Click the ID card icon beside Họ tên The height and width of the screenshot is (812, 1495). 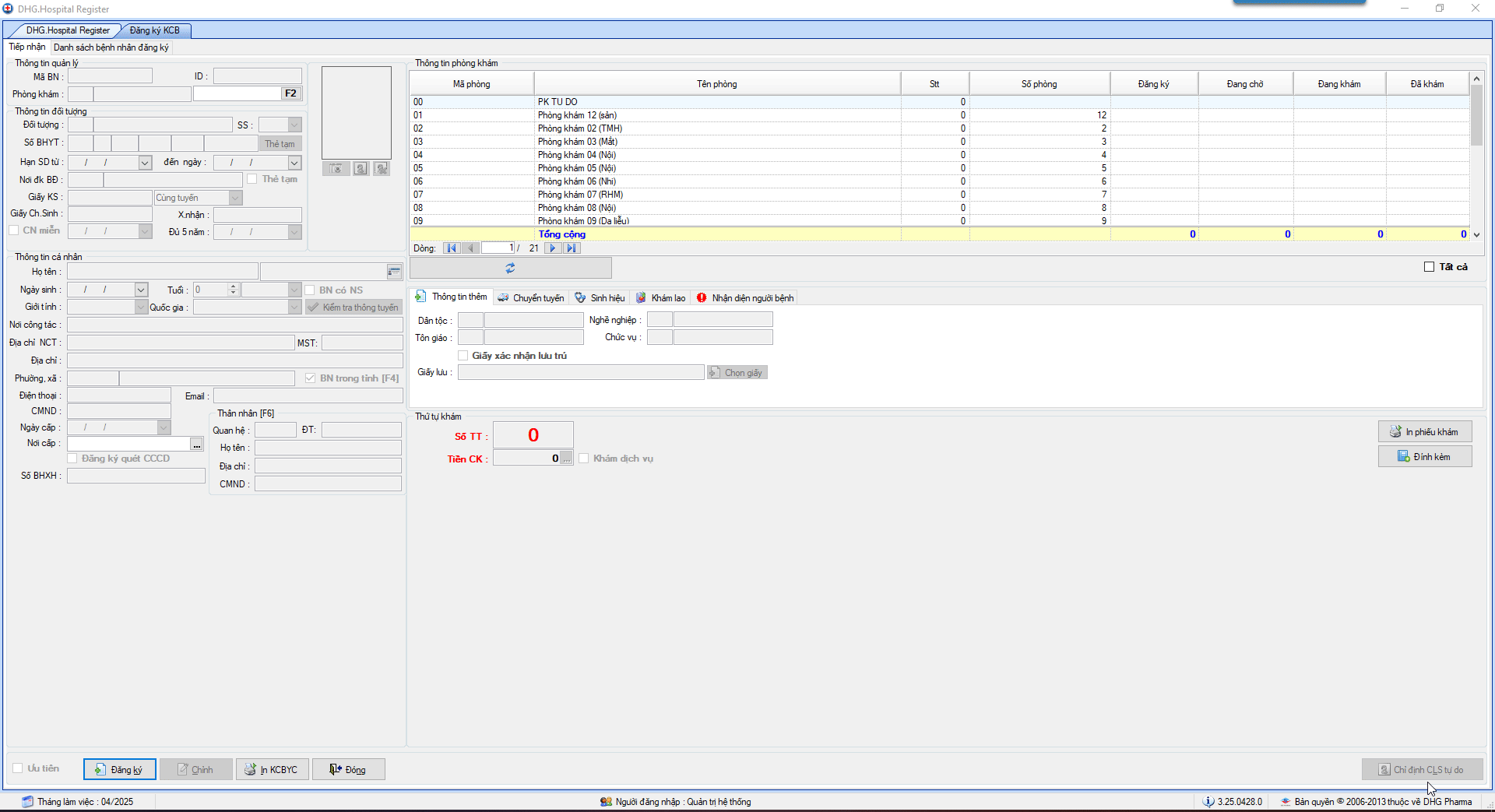pos(394,272)
